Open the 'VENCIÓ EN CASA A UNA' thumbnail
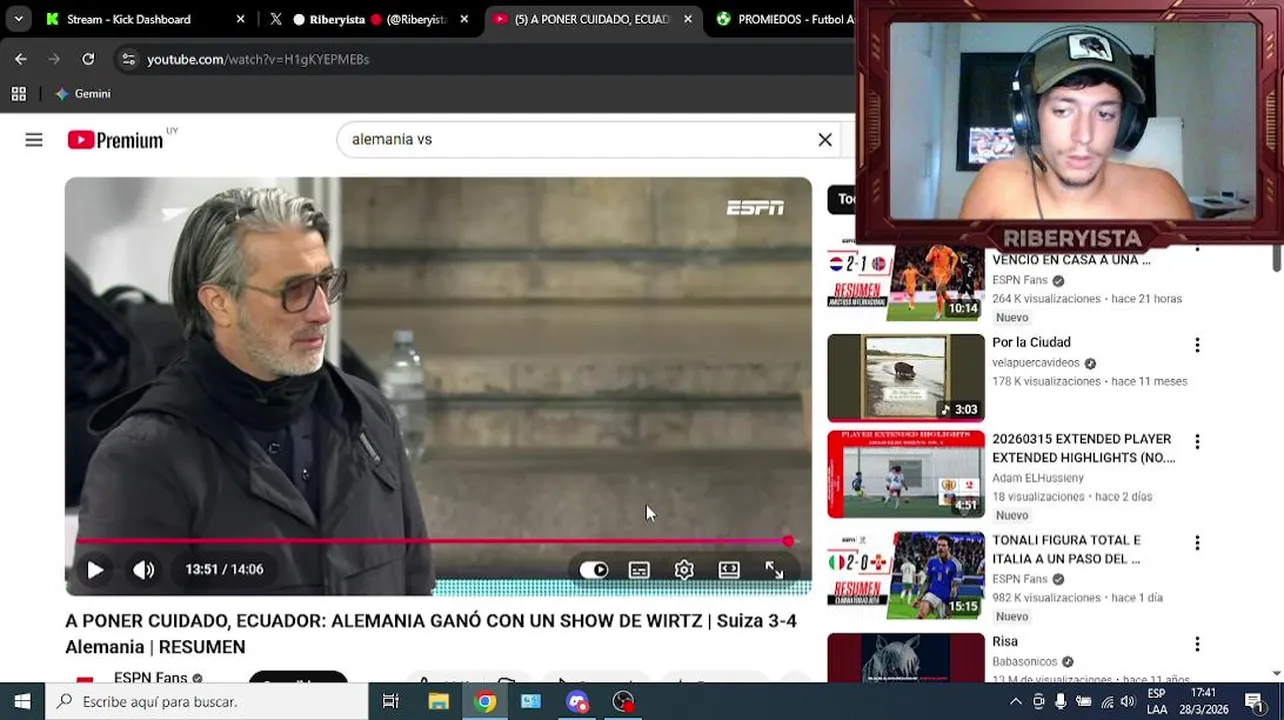This screenshot has height=720, width=1284. [x=906, y=281]
